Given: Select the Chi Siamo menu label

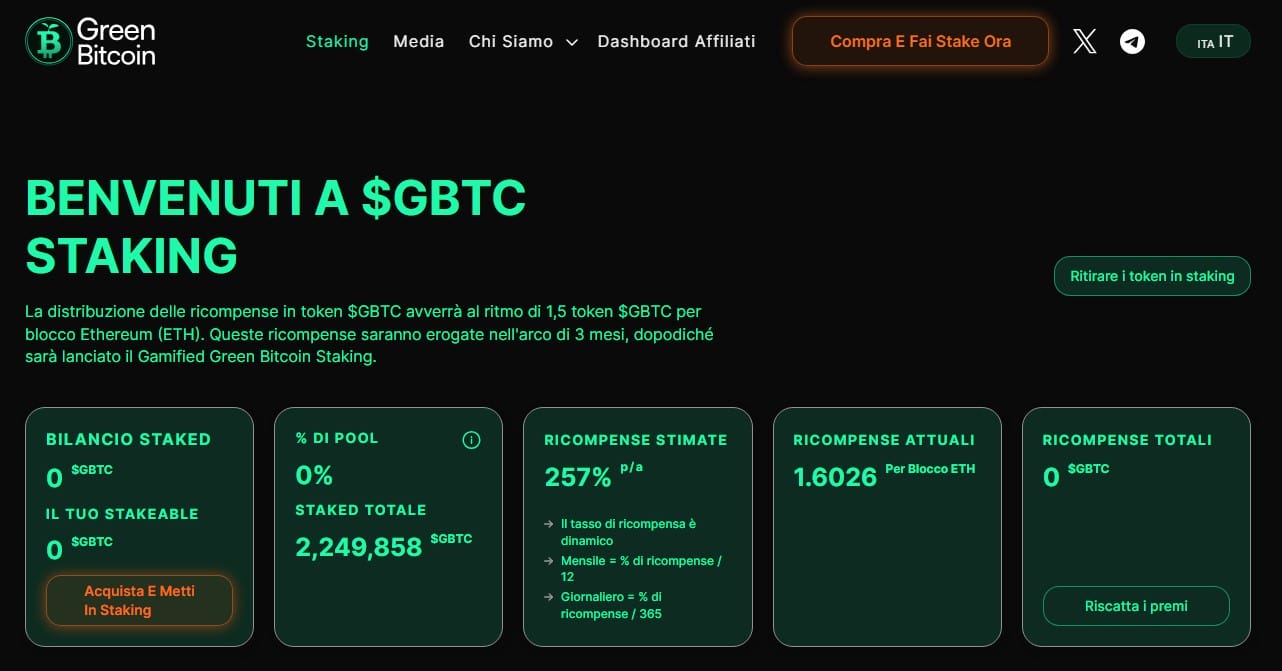Looking at the screenshot, I should pyautogui.click(x=510, y=41).
